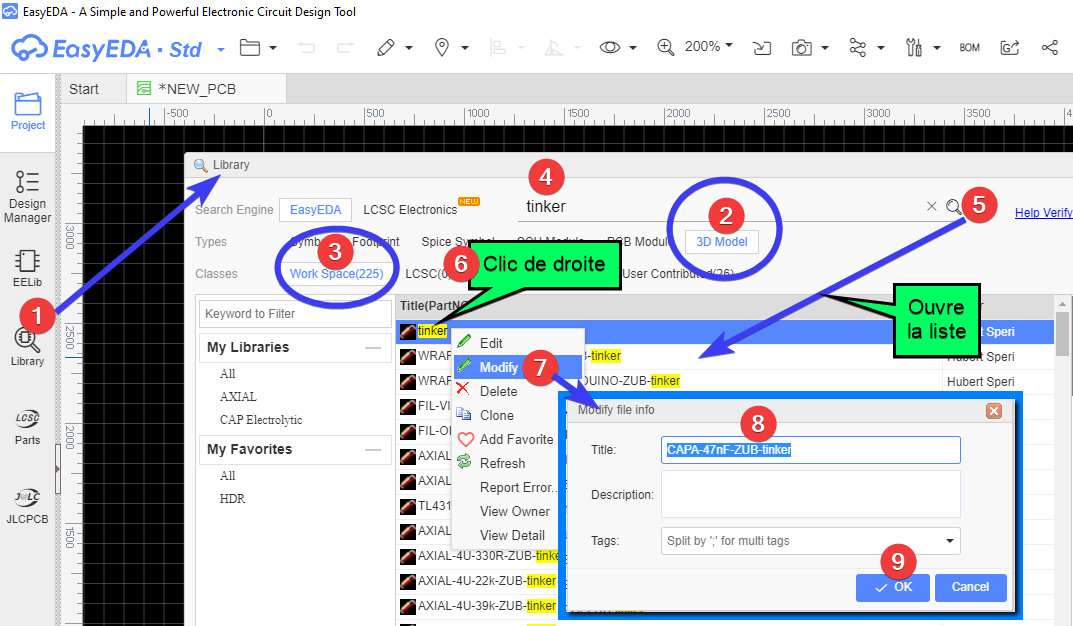Open the Help Verify link
This screenshot has height=626, width=1073.
[x=1044, y=213]
